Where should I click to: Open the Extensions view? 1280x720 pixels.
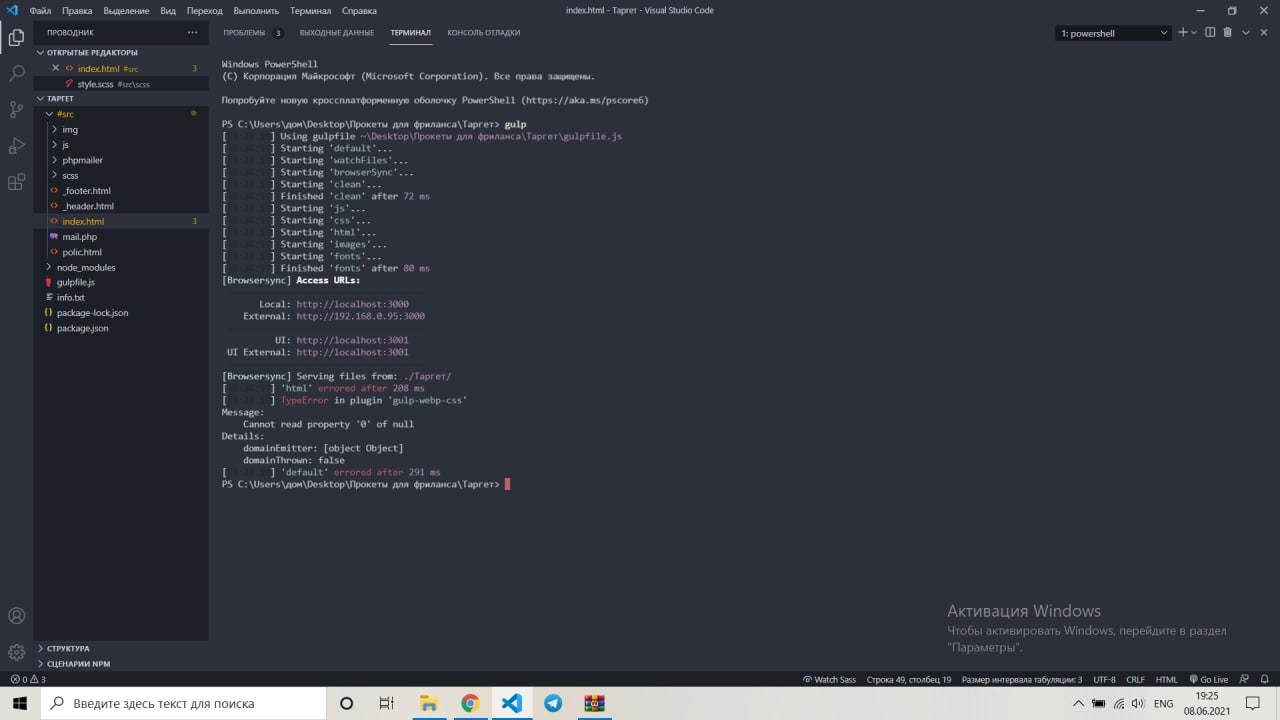[16, 182]
